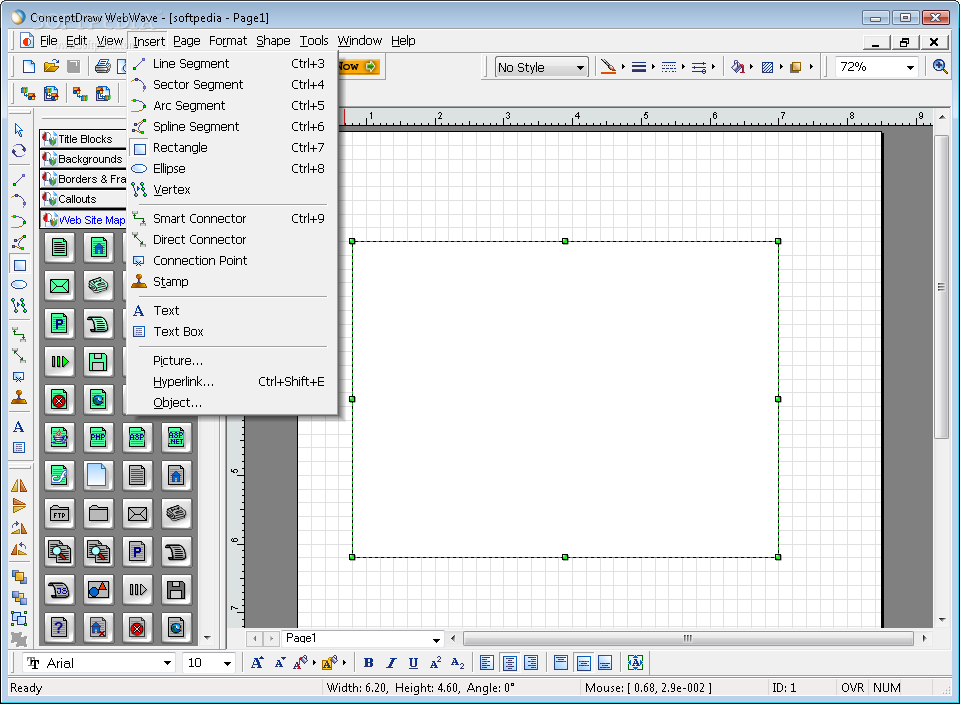Image resolution: width=960 pixels, height=704 pixels.
Task: Select the pointer arrow tool in left toolbar
Action: pos(18,129)
